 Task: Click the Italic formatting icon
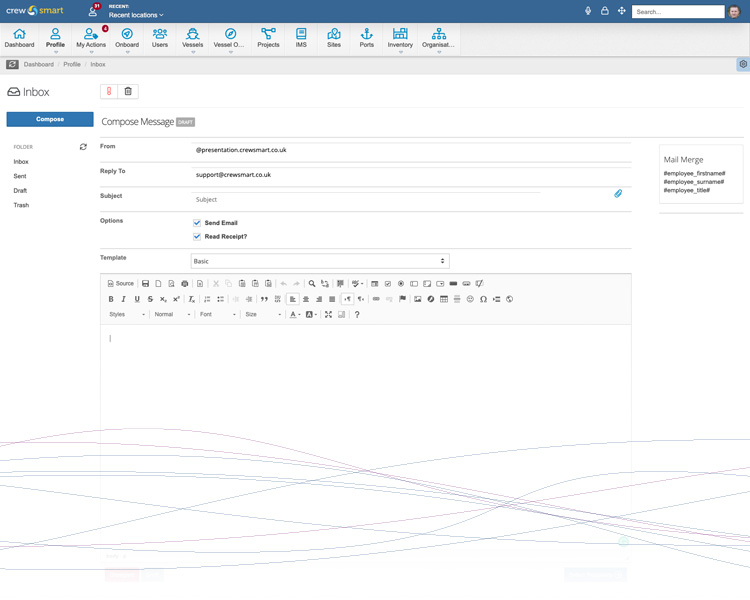click(x=124, y=299)
